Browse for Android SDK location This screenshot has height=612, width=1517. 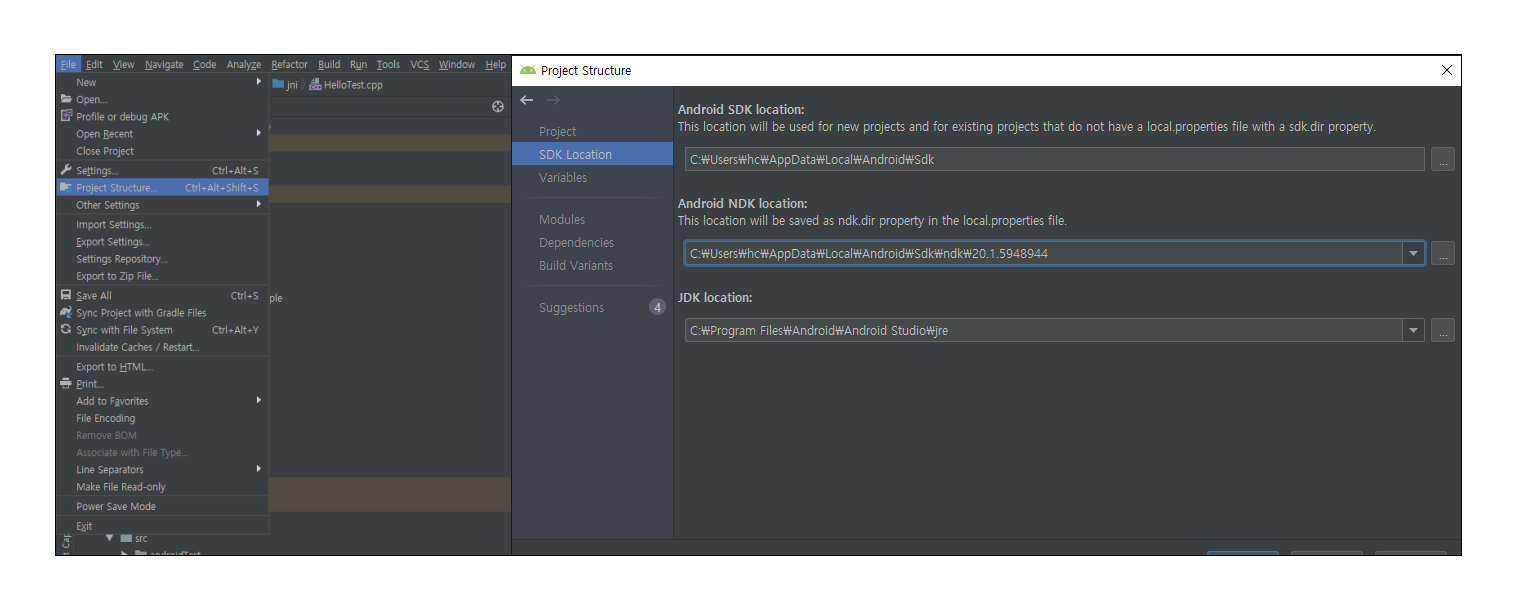(x=1442, y=159)
